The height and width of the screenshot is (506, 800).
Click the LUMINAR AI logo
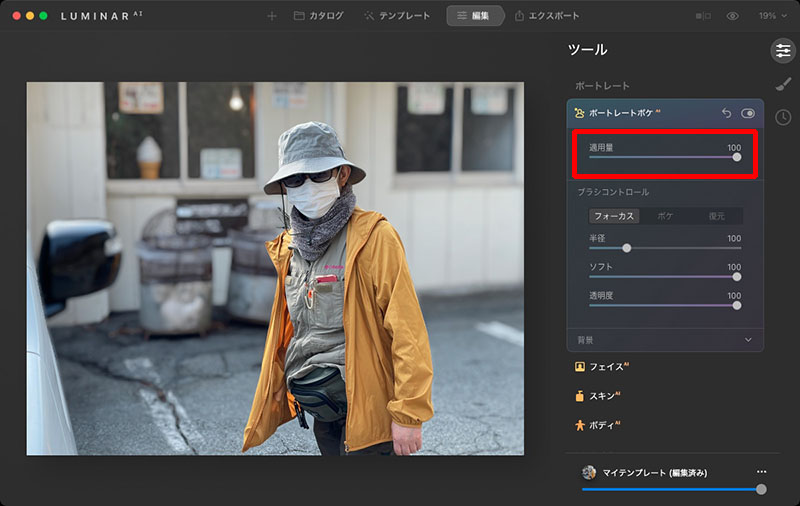[102, 16]
